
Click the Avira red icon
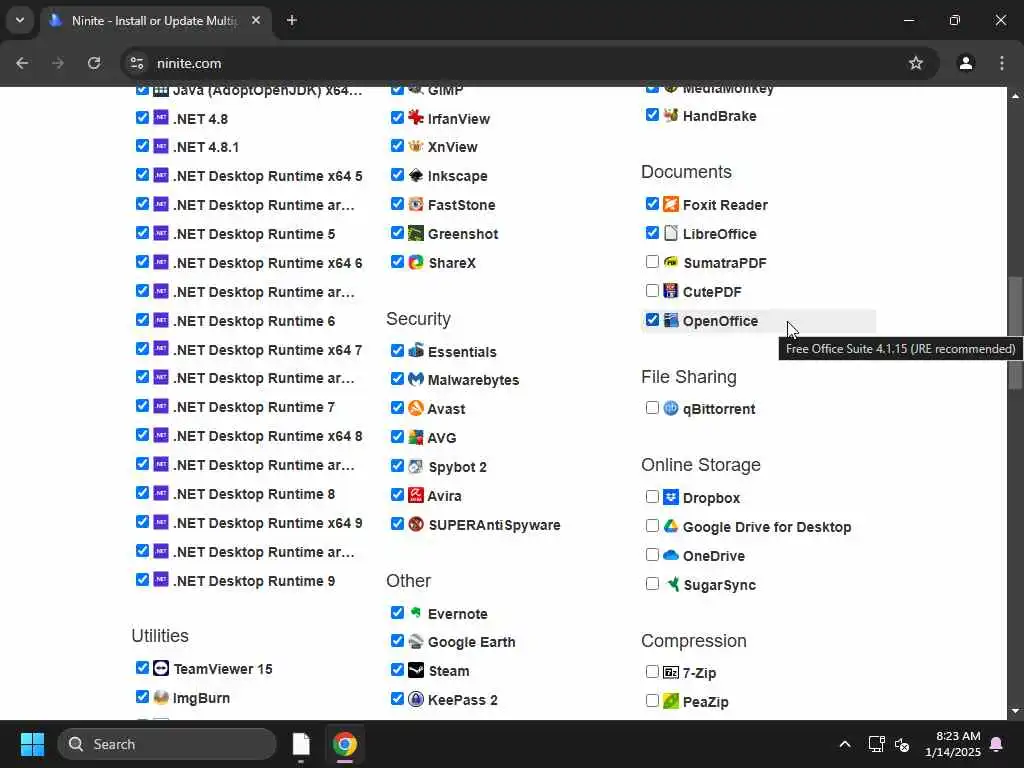415,495
